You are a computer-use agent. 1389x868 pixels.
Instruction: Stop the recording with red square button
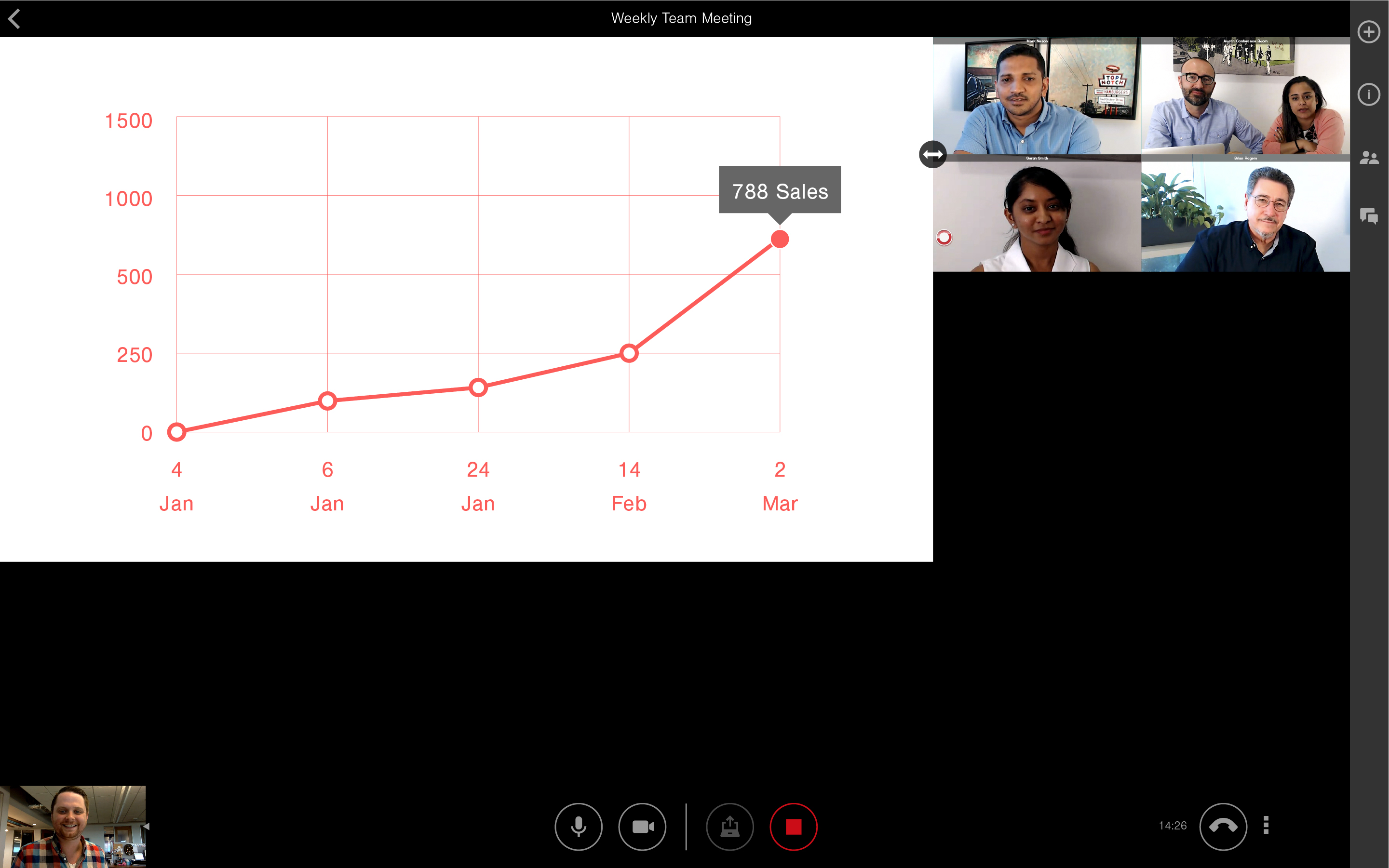point(794,827)
